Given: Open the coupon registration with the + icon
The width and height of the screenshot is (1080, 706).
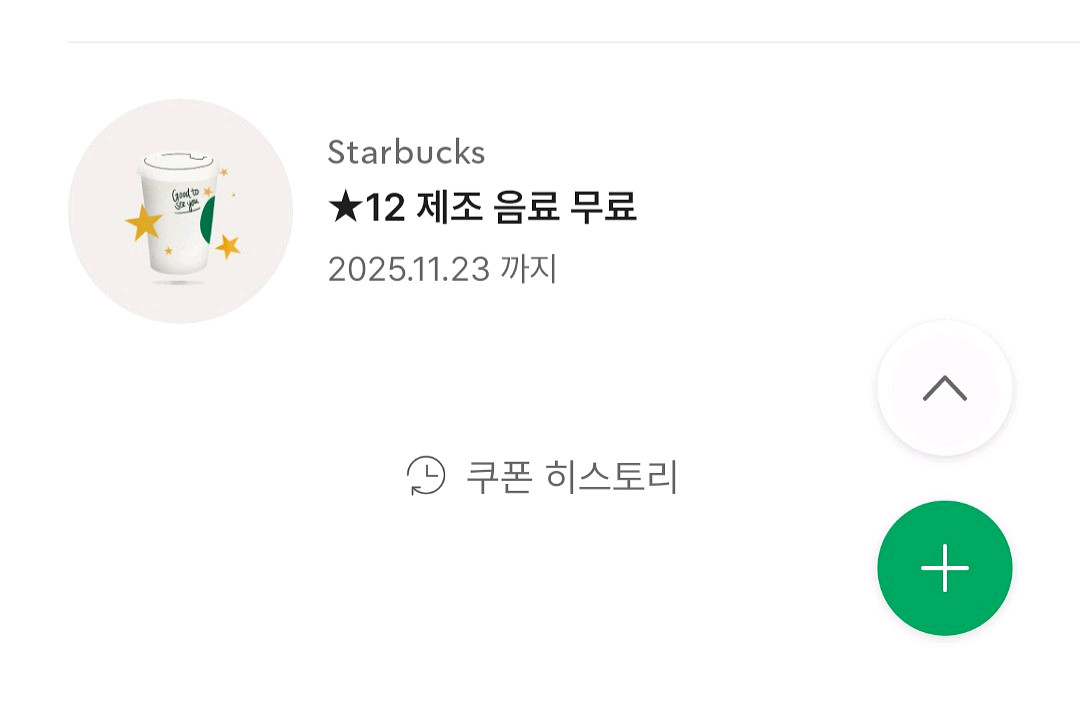Looking at the screenshot, I should point(943,567).
